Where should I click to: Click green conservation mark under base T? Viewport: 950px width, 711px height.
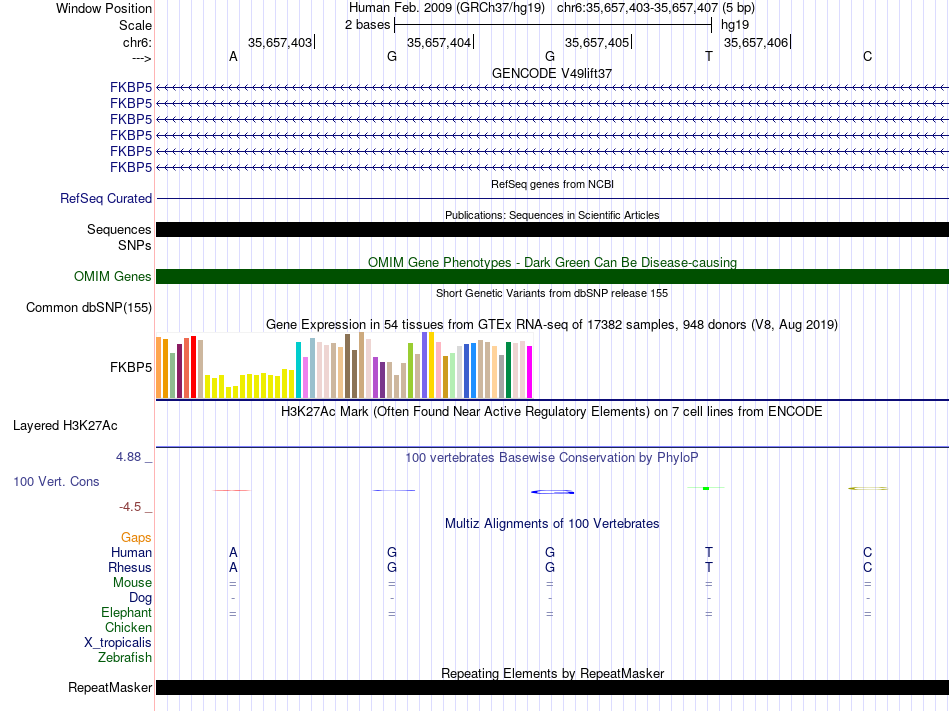(706, 488)
